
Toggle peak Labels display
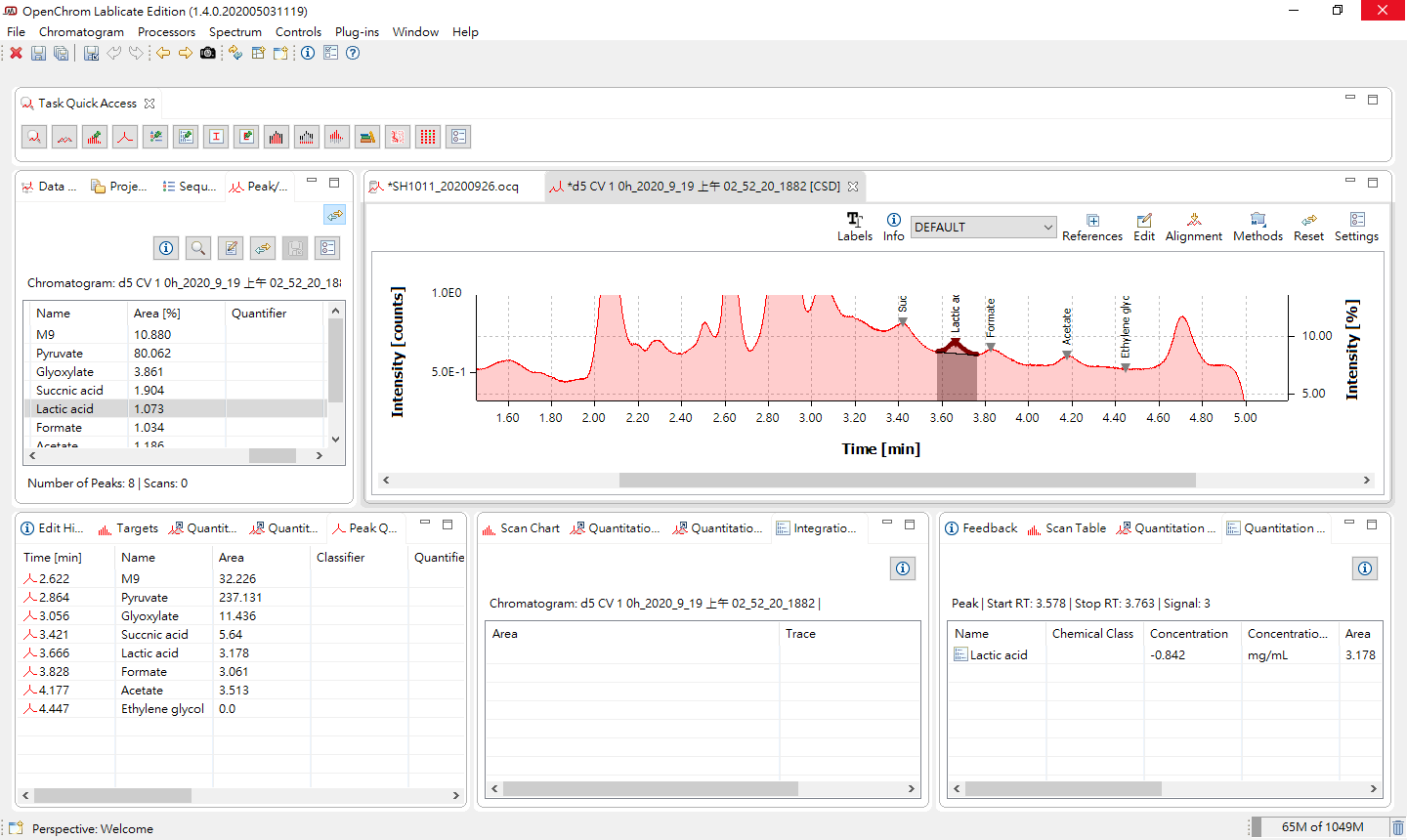(854, 227)
